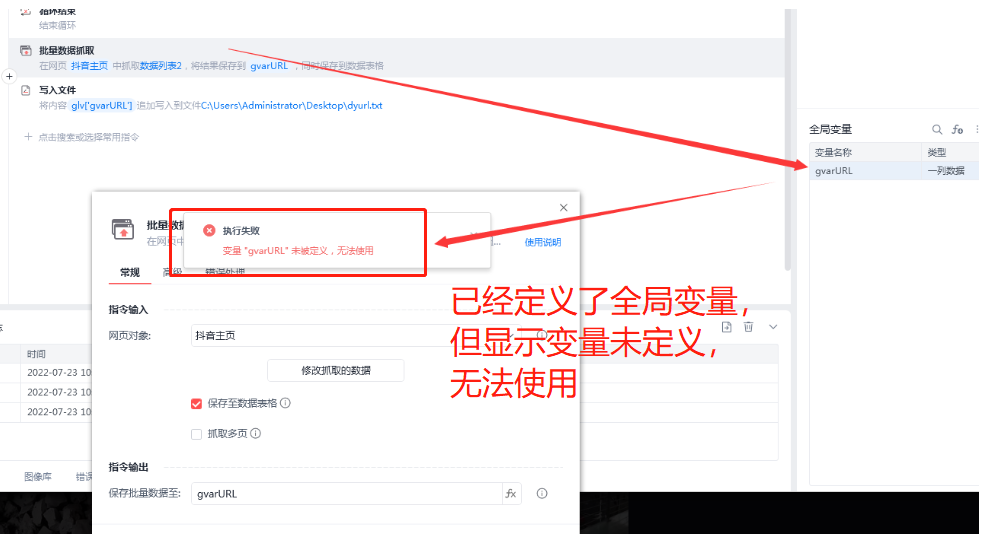The width and height of the screenshot is (989, 534).
Task: Switch to the 高级 tab
Action: pyautogui.click(x=172, y=272)
